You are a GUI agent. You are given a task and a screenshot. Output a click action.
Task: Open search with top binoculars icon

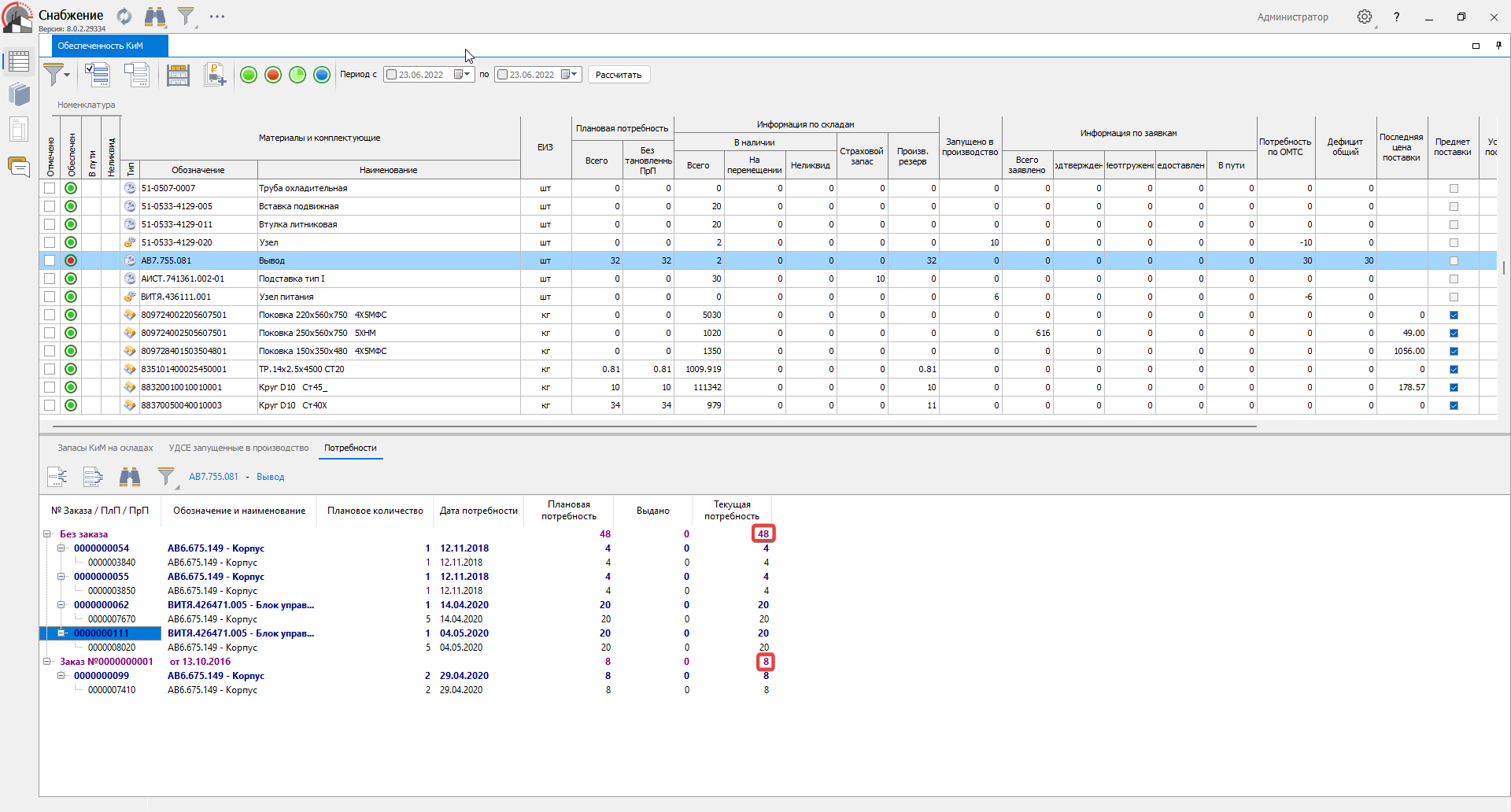155,16
